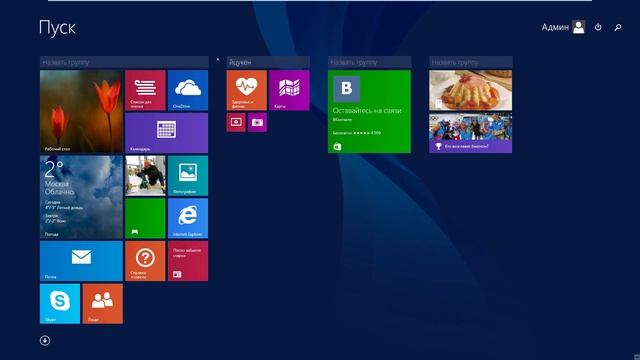This screenshot has height=360, width=640.
Task: Open the Calendar tile
Action: coord(167,133)
